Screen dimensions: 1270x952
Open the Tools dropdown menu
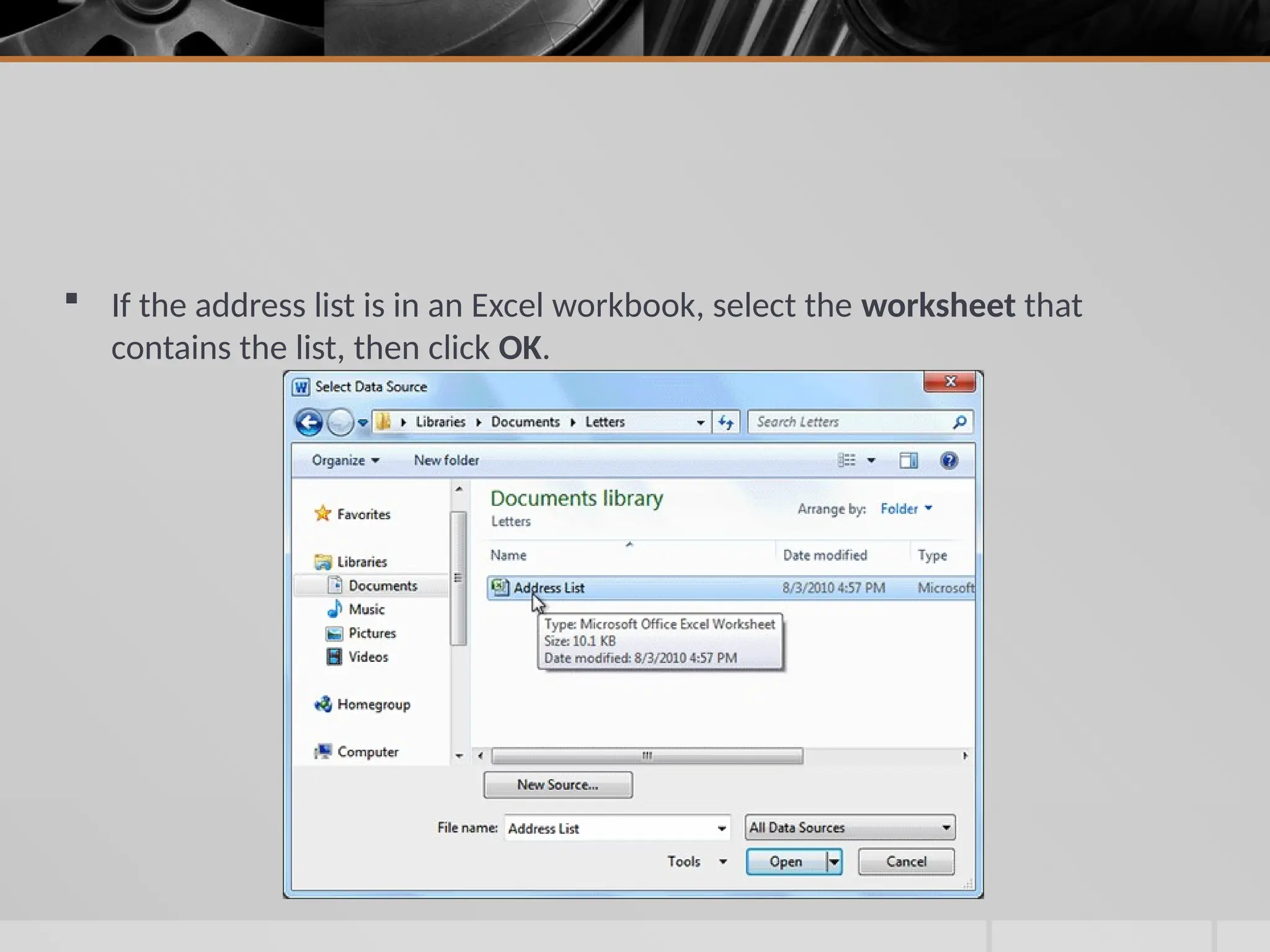pos(696,862)
